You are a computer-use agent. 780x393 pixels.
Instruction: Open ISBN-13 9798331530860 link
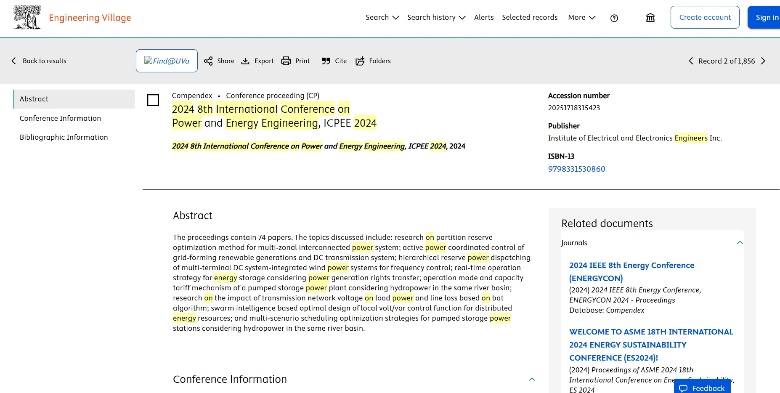tap(577, 169)
